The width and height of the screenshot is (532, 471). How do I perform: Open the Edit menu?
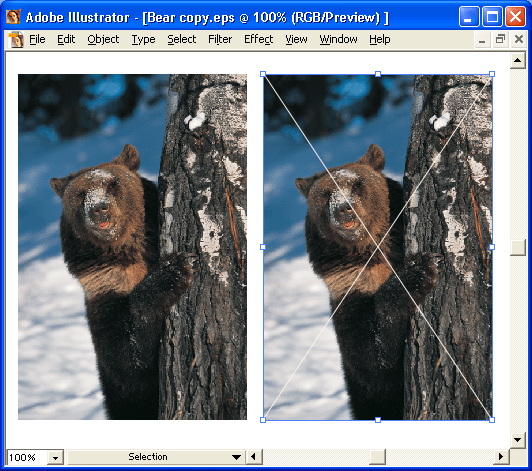(x=66, y=39)
